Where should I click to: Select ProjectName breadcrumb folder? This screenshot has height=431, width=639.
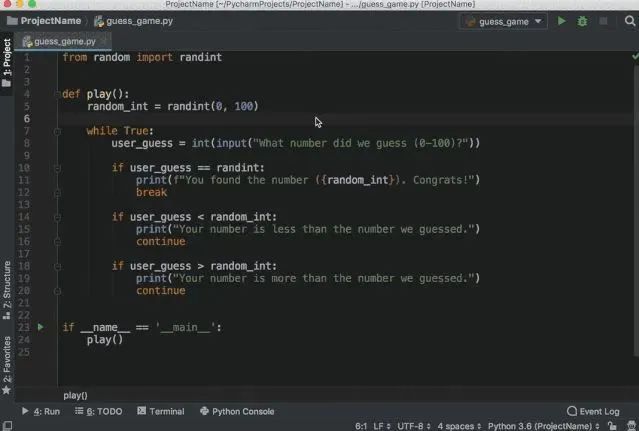44,21
